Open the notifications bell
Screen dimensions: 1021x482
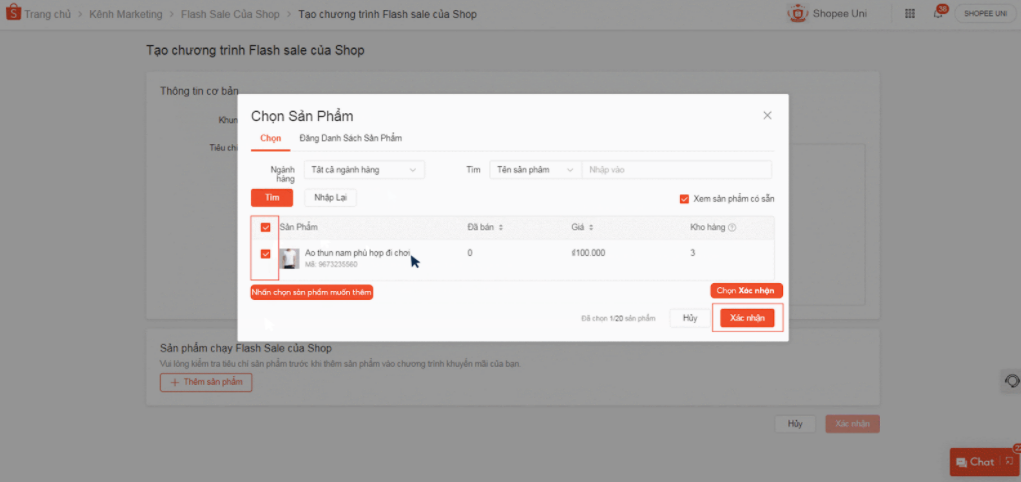(937, 14)
